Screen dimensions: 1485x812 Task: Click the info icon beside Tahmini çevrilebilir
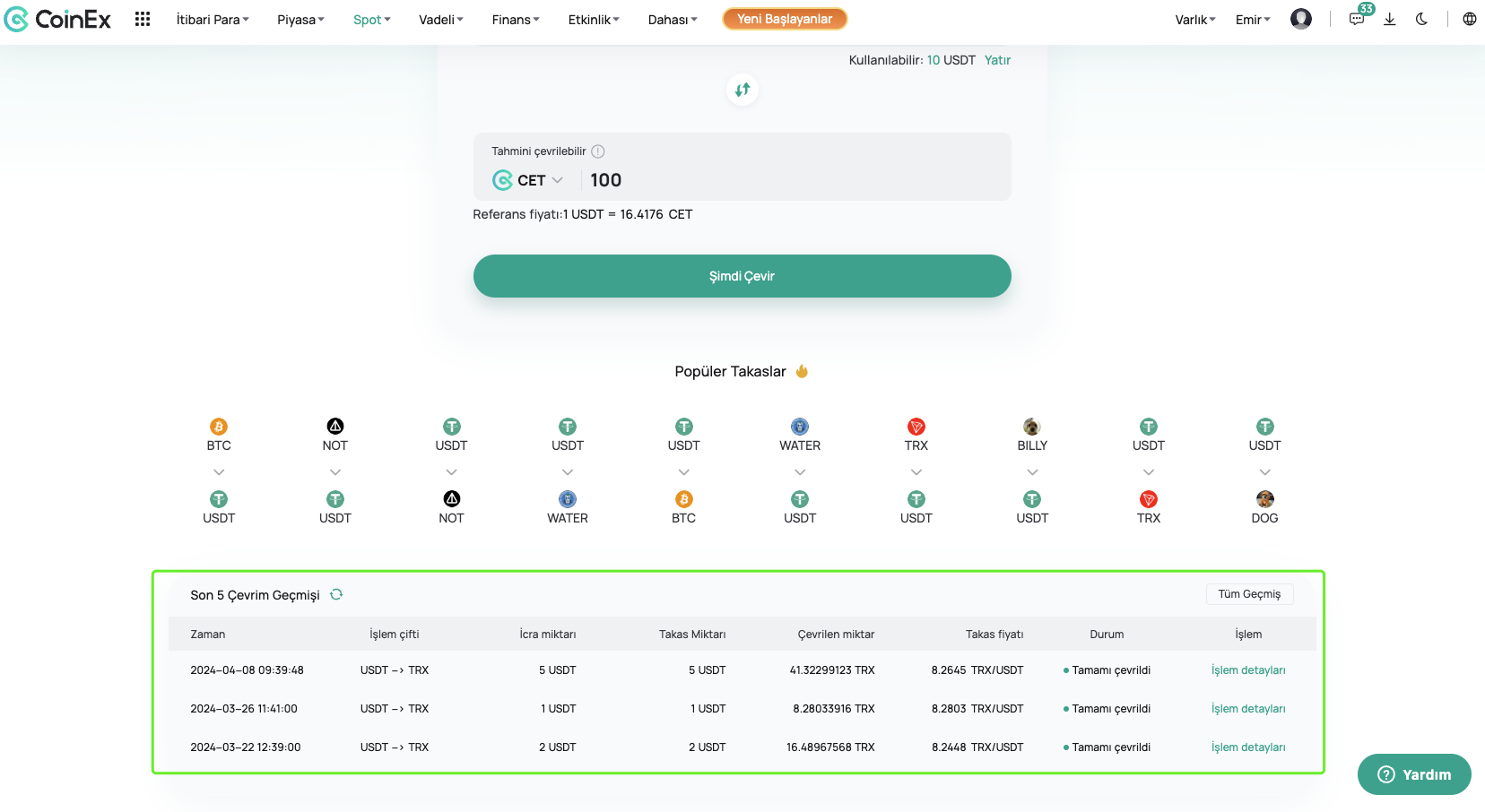598,151
